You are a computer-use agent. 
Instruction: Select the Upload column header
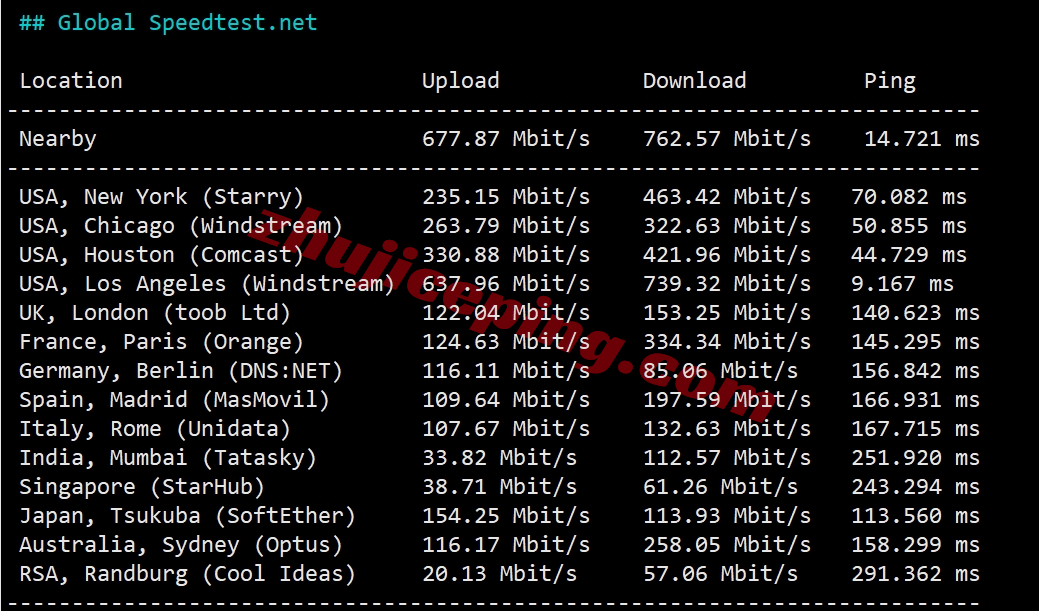[461, 81]
